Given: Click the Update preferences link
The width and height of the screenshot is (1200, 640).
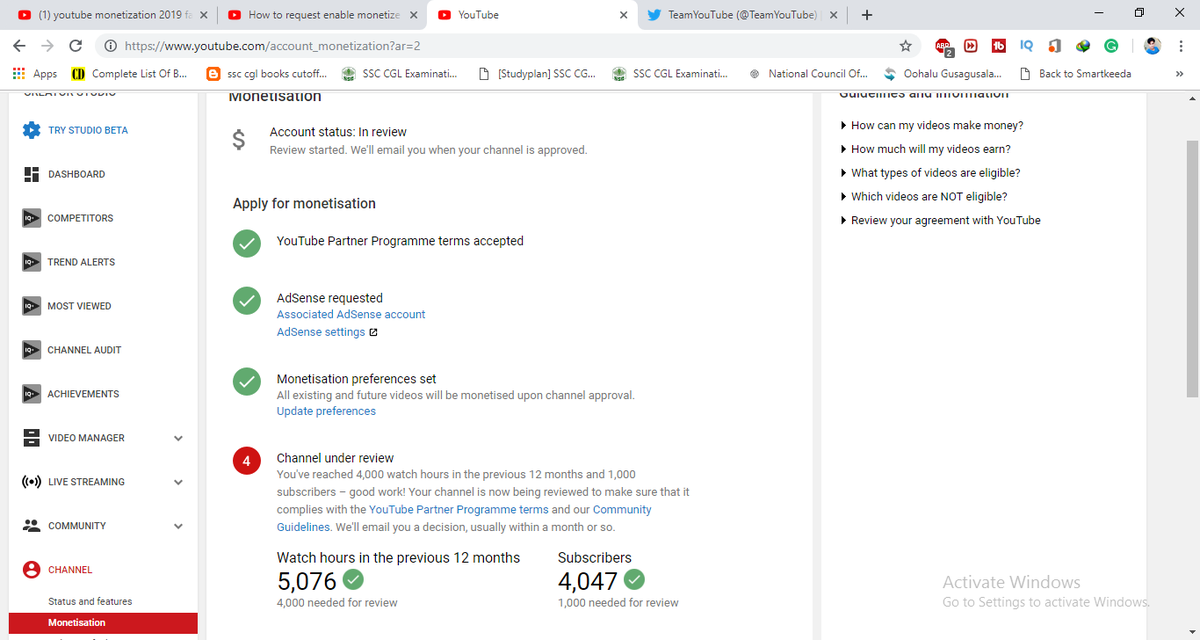Looking at the screenshot, I should (x=326, y=411).
